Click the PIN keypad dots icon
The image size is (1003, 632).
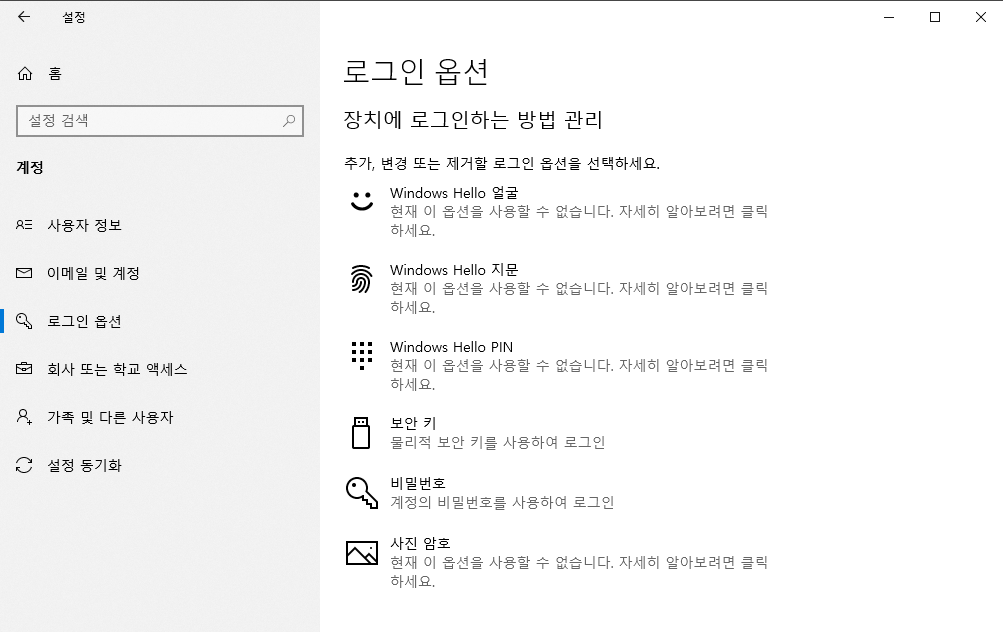[361, 356]
